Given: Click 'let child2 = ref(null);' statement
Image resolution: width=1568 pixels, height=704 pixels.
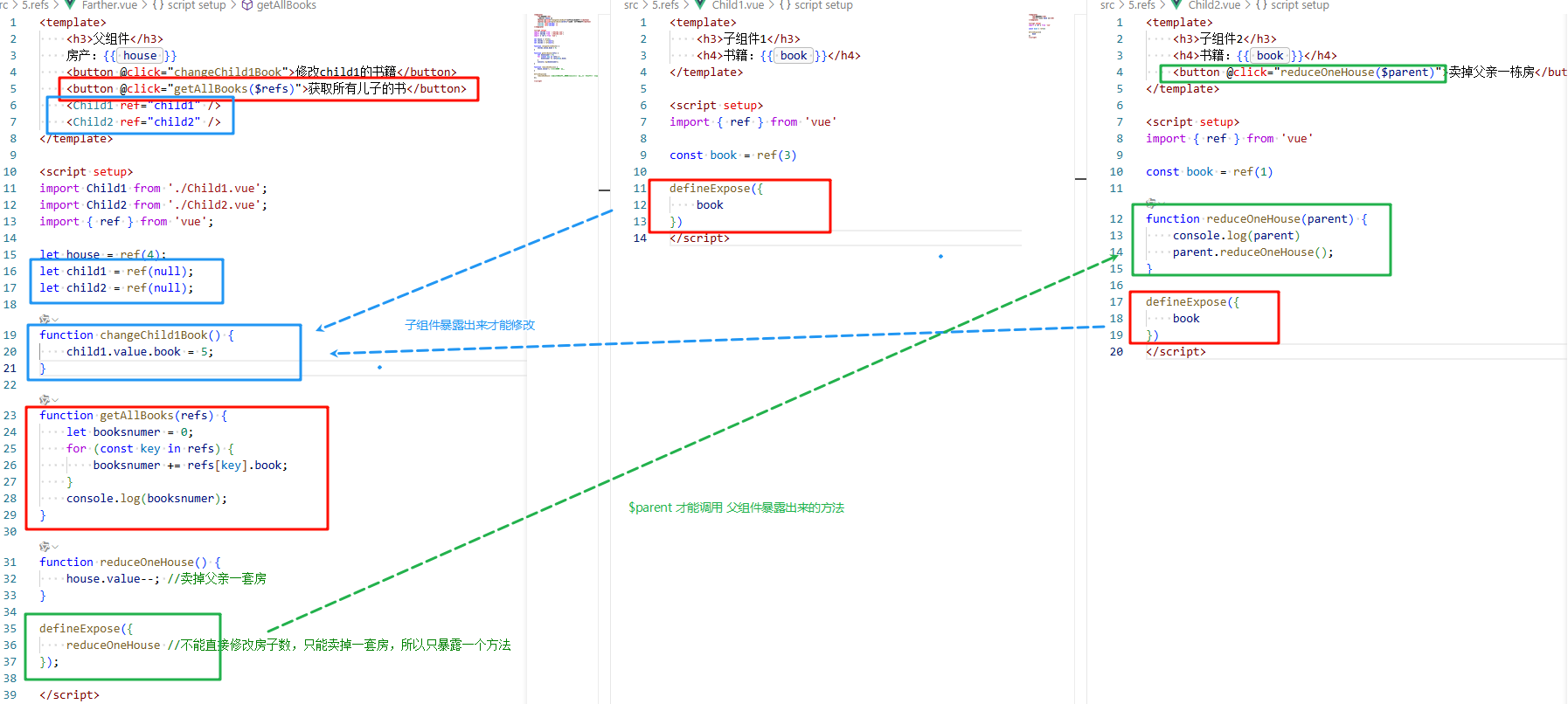Looking at the screenshot, I should pos(116,288).
